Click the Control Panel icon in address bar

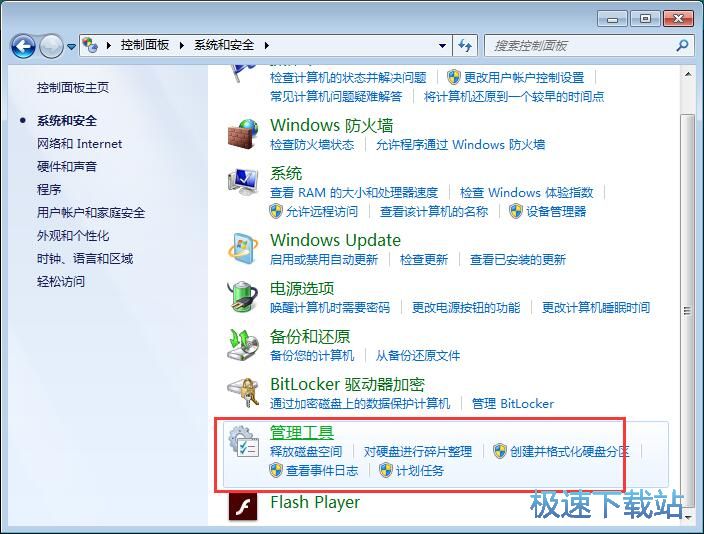tap(90, 45)
